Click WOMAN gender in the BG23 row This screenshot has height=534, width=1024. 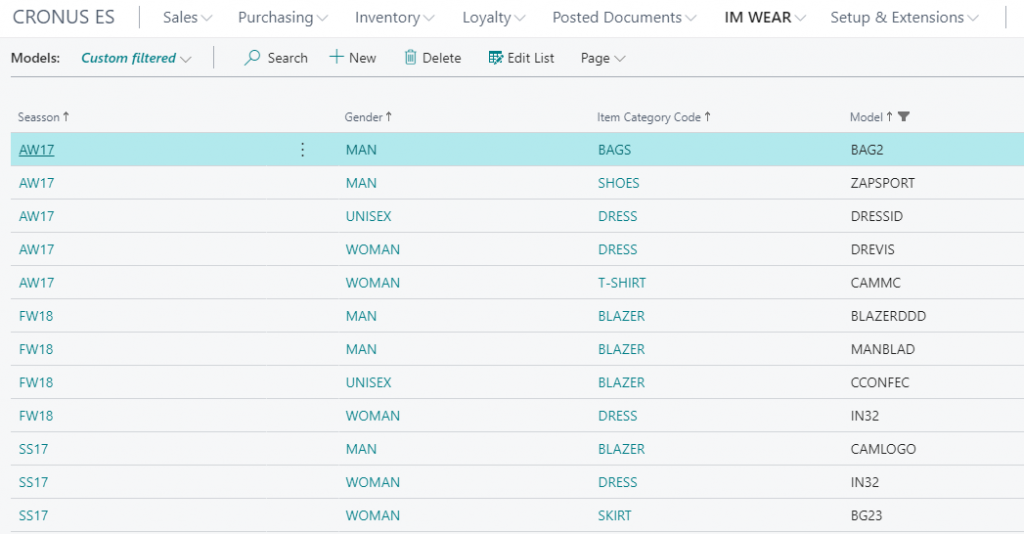(x=373, y=516)
